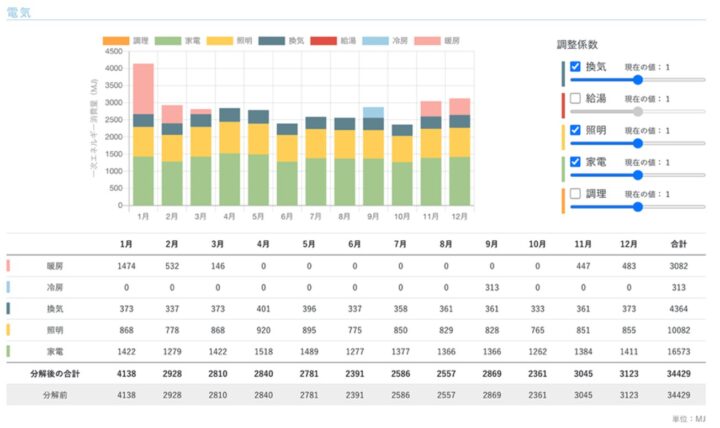720x428 pixels.
Task: Click the 照明 slider handle
Action: pyautogui.click(x=637, y=143)
